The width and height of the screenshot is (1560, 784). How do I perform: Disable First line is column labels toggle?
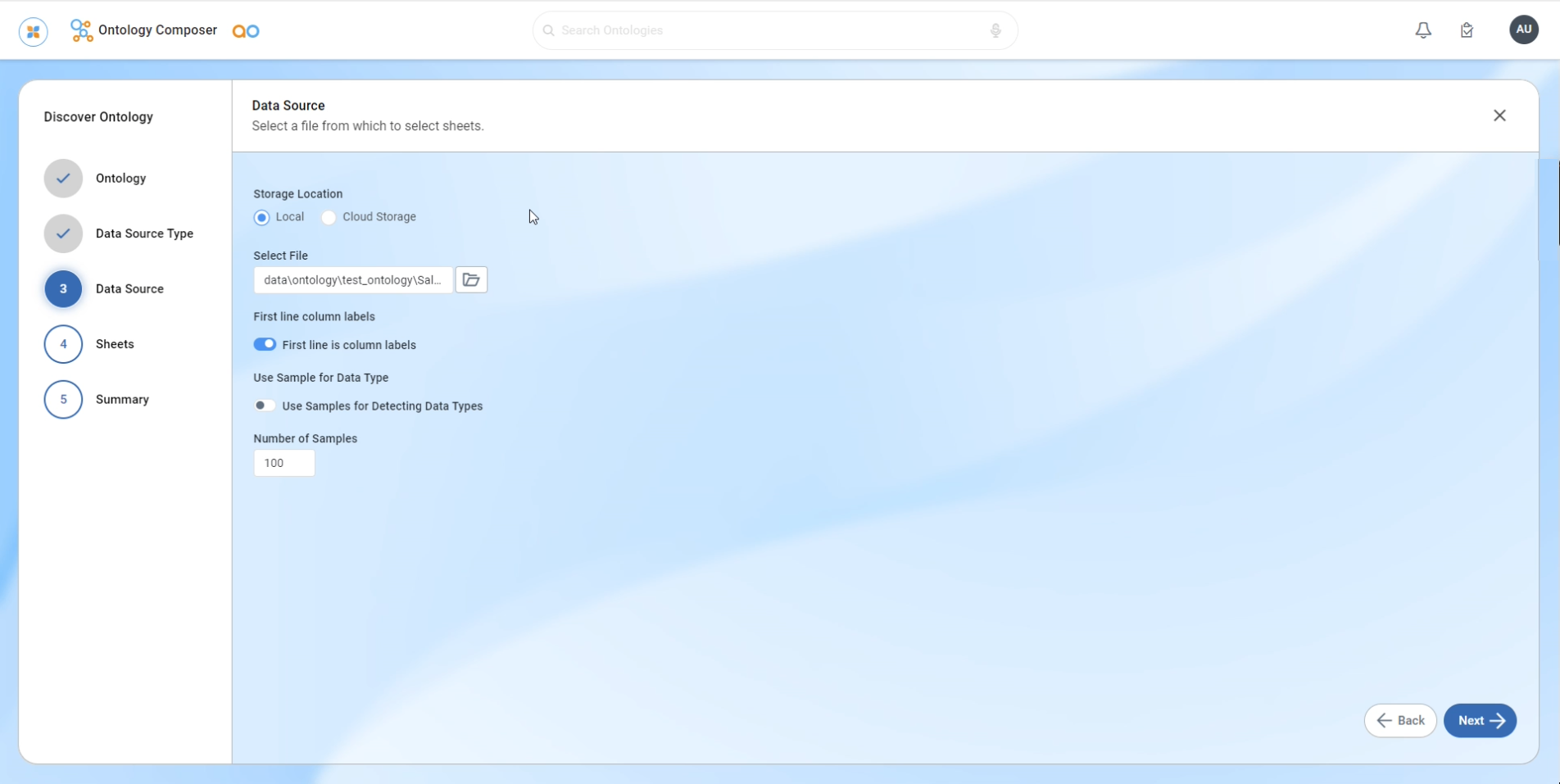[265, 345]
